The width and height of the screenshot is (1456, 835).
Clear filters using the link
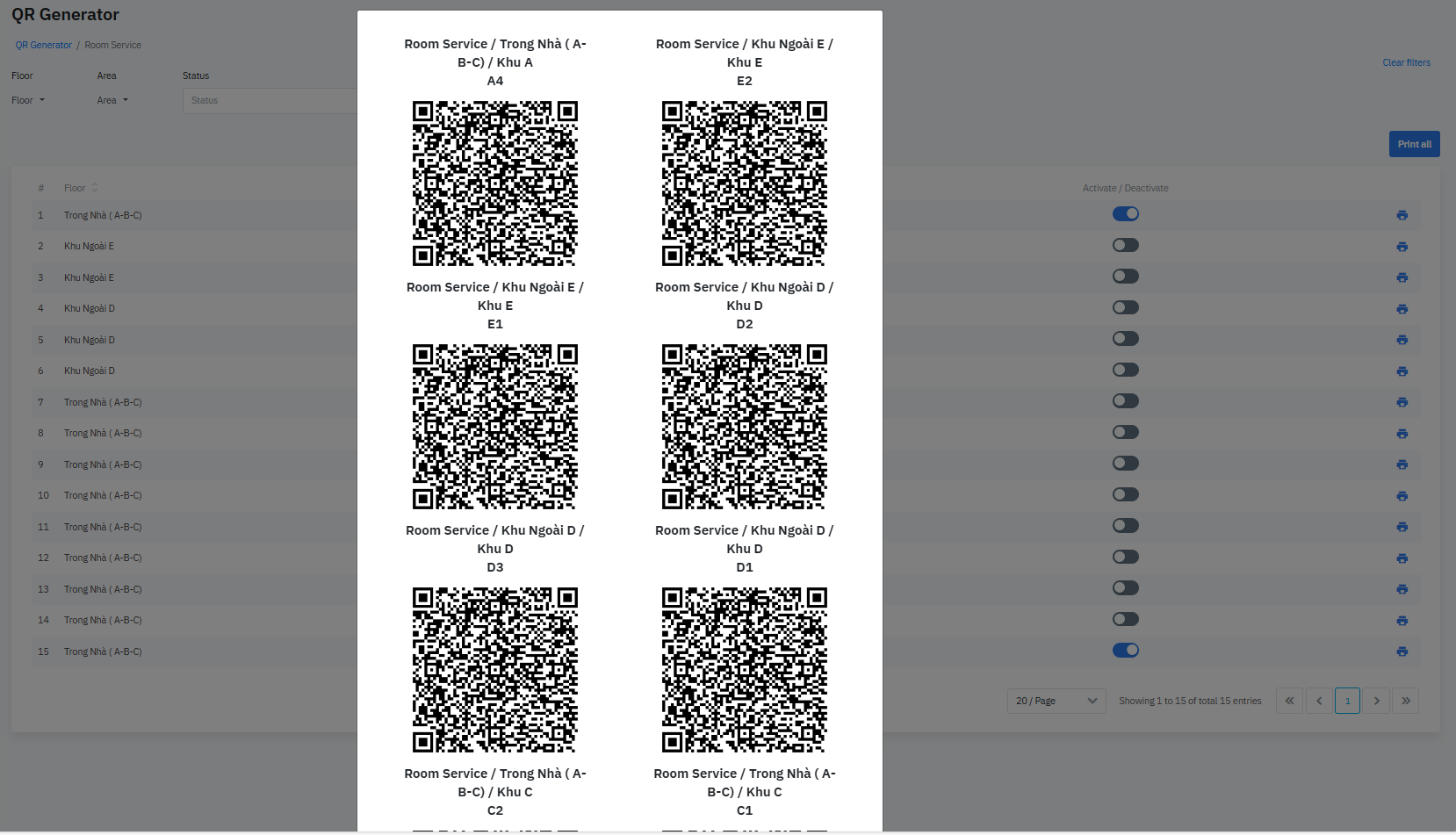click(1406, 62)
